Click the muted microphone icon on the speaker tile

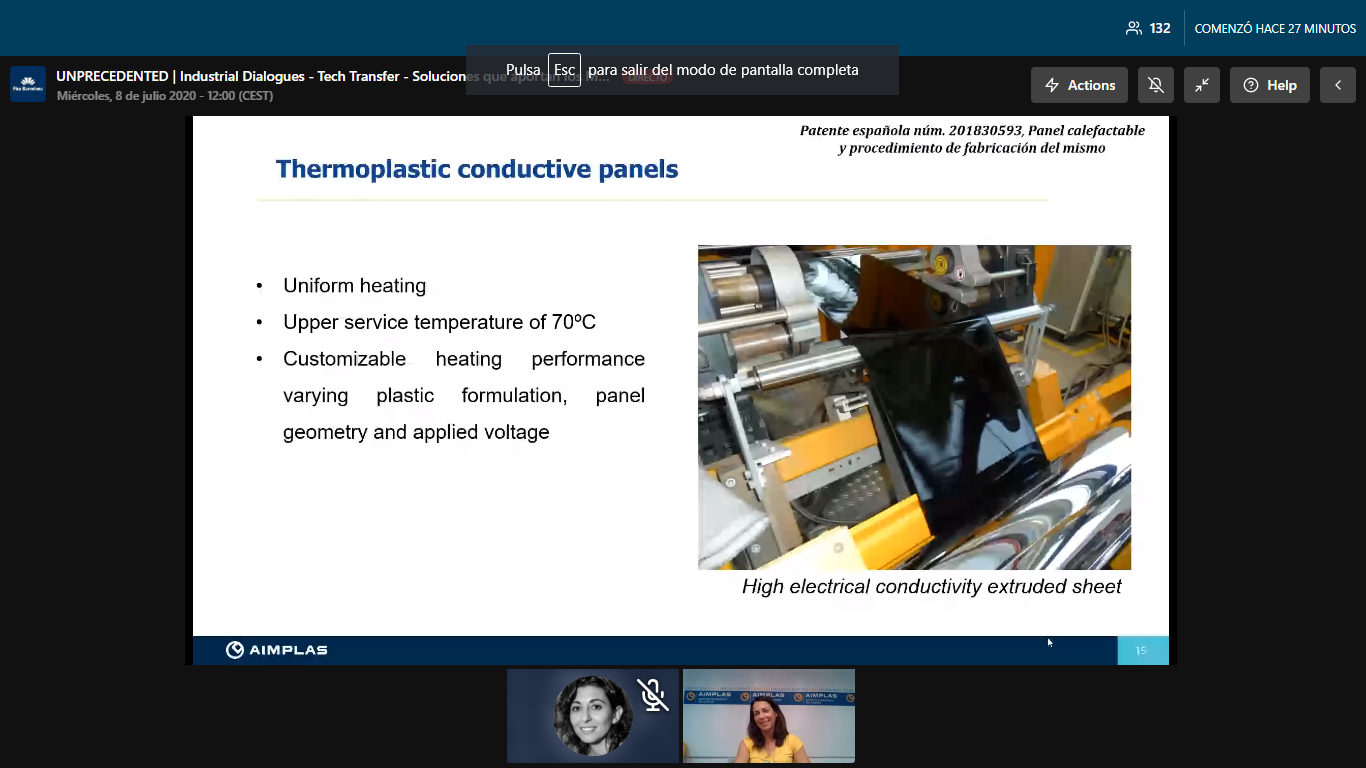653,694
